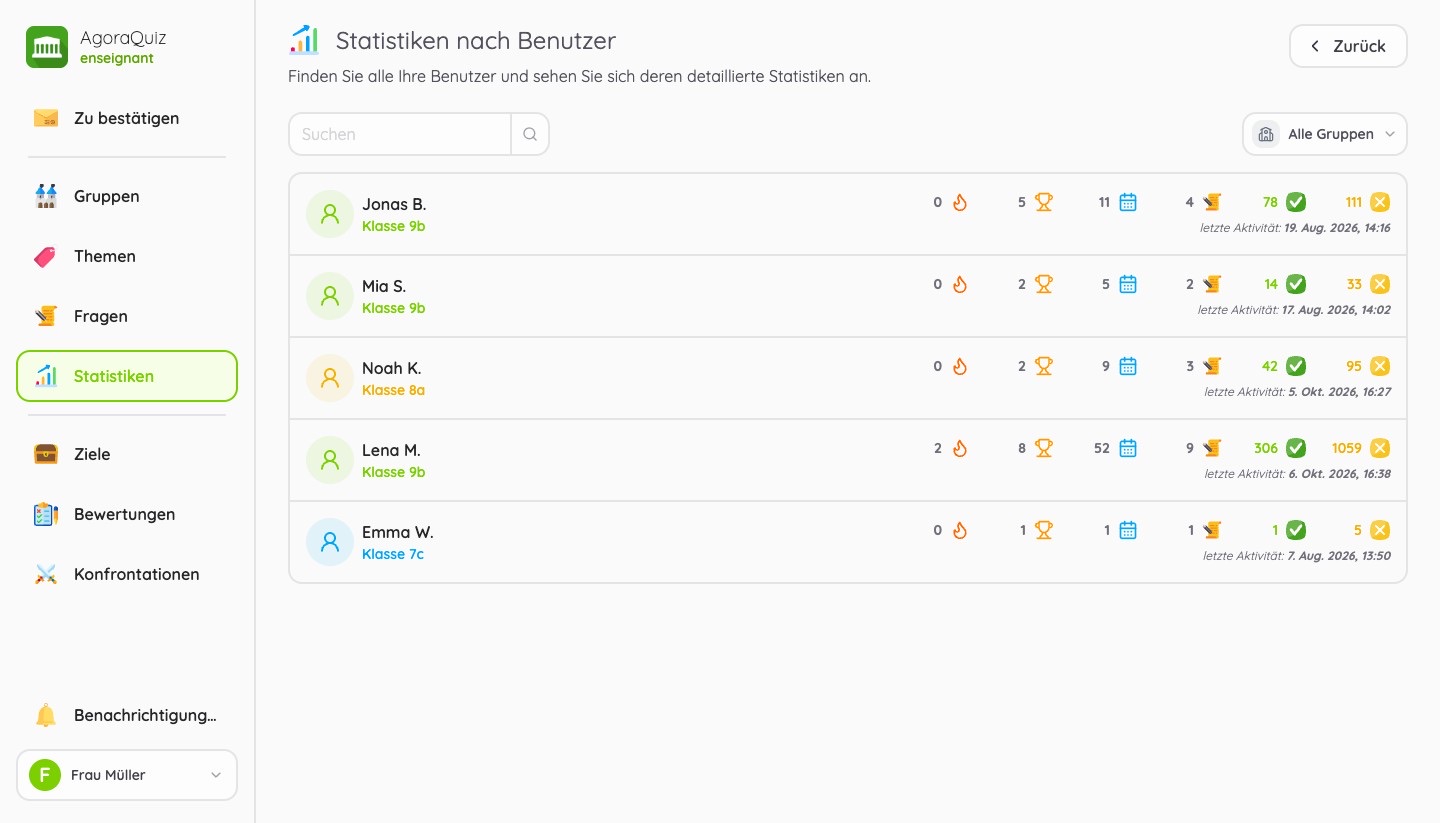Screen dimensions: 1440x823
Task: Click the green checkmark icon for Noah K.
Action: 1296,366
